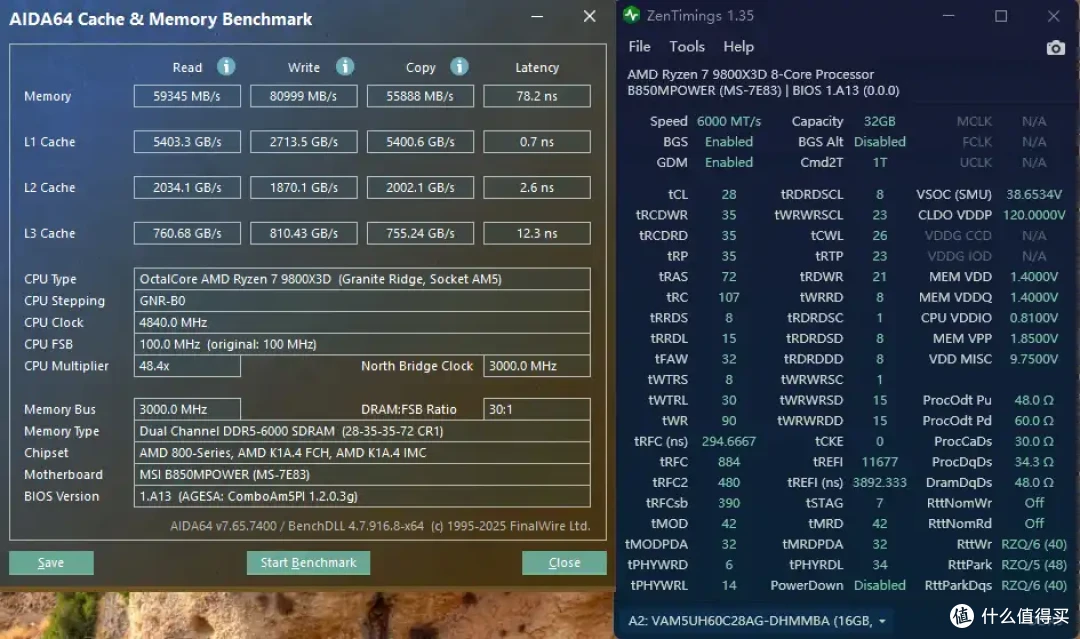Viewport: 1080px width, 639px height.
Task: Click the tRAS value 72
Action: pos(729,277)
